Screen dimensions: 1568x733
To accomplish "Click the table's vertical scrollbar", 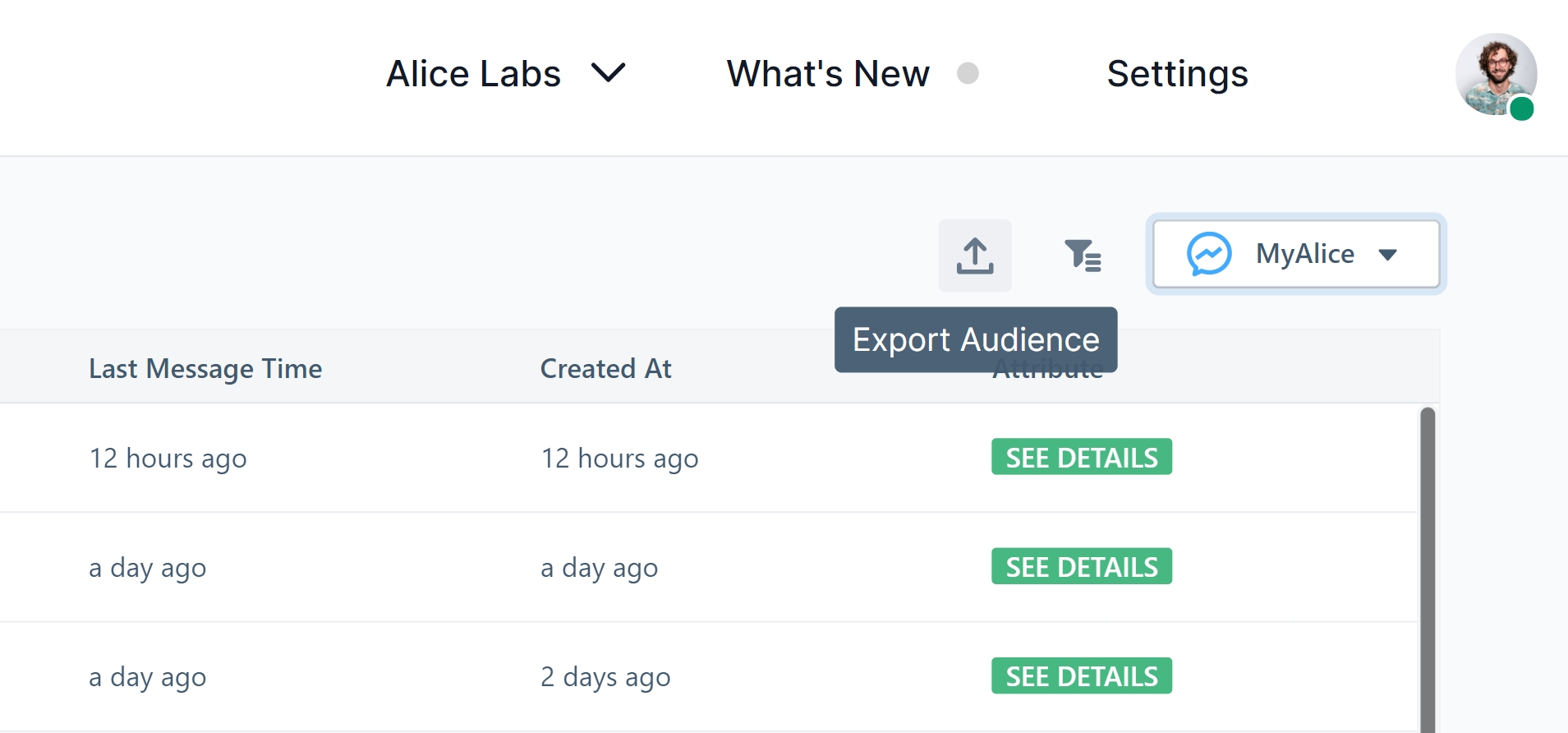I will pos(1428,567).
